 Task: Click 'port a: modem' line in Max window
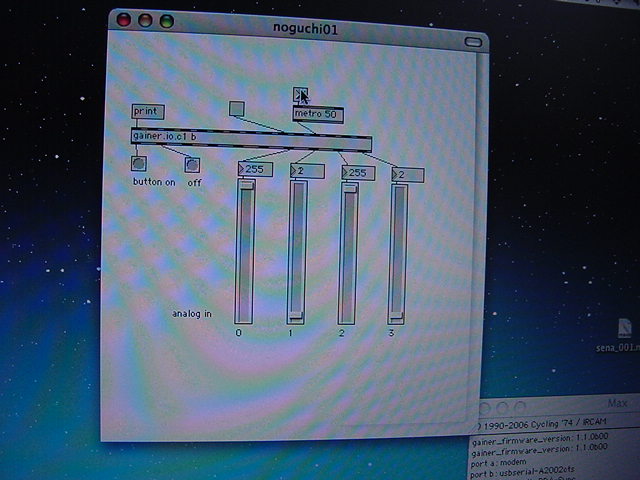point(498,462)
